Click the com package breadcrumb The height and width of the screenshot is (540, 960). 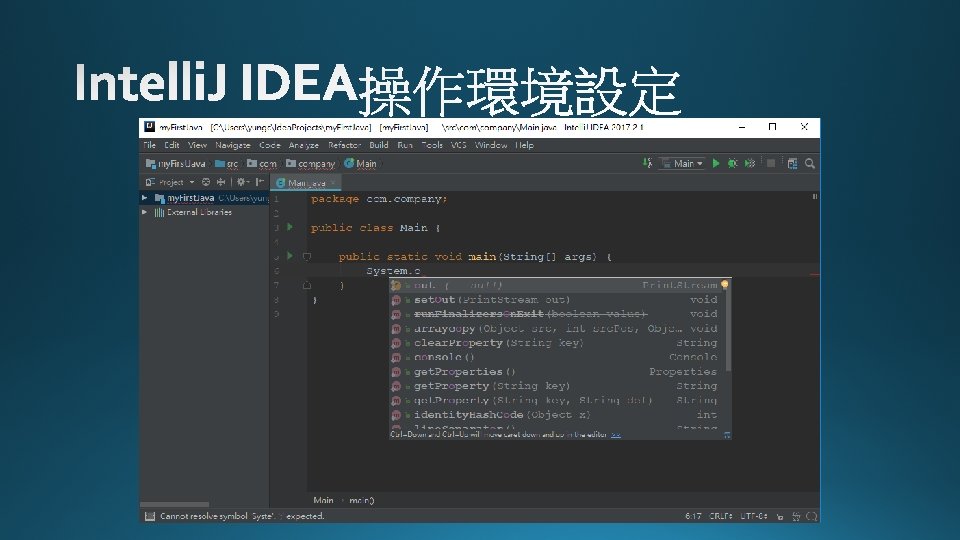click(262, 163)
